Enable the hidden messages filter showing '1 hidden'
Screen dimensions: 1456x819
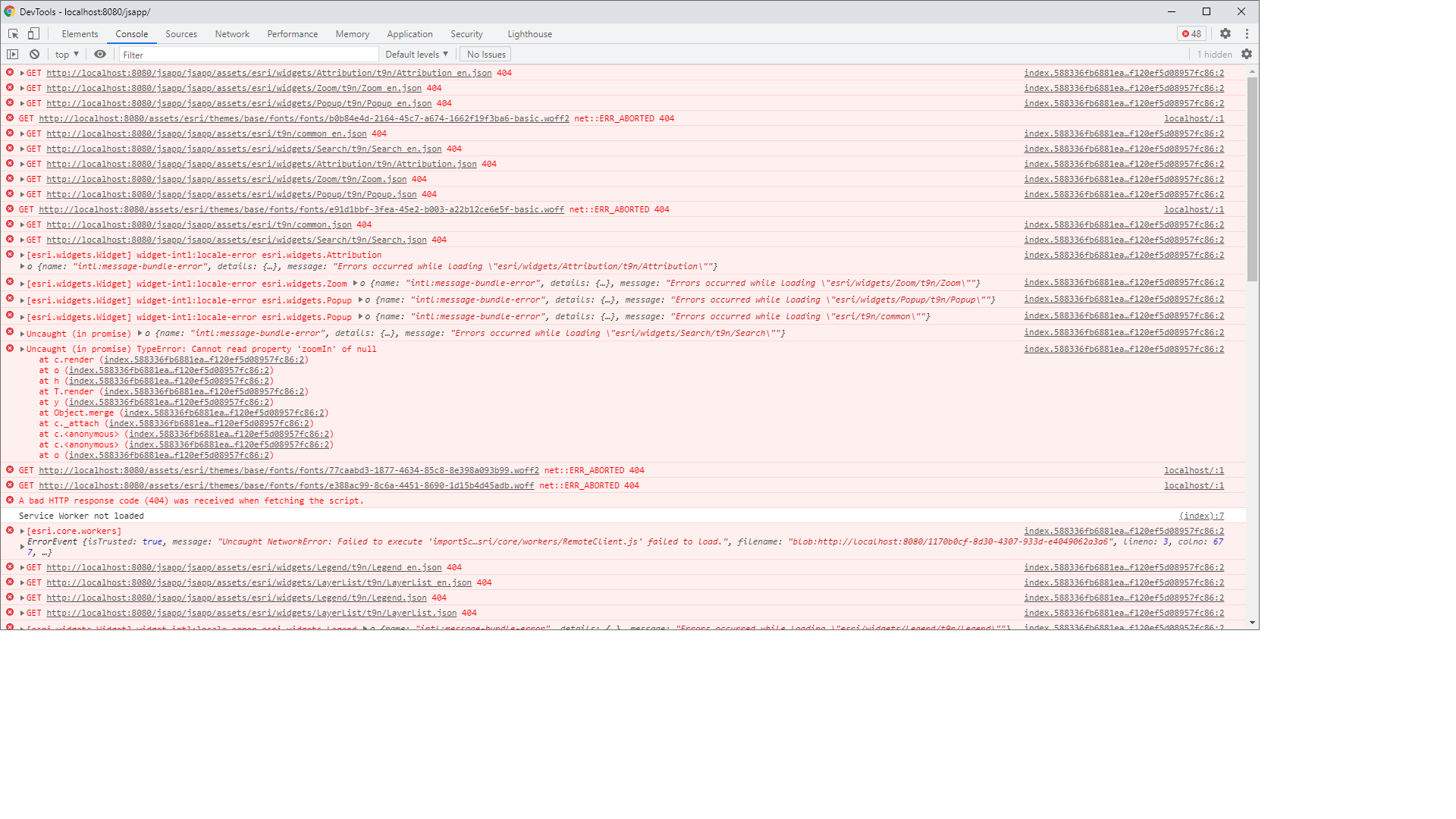tap(1214, 54)
